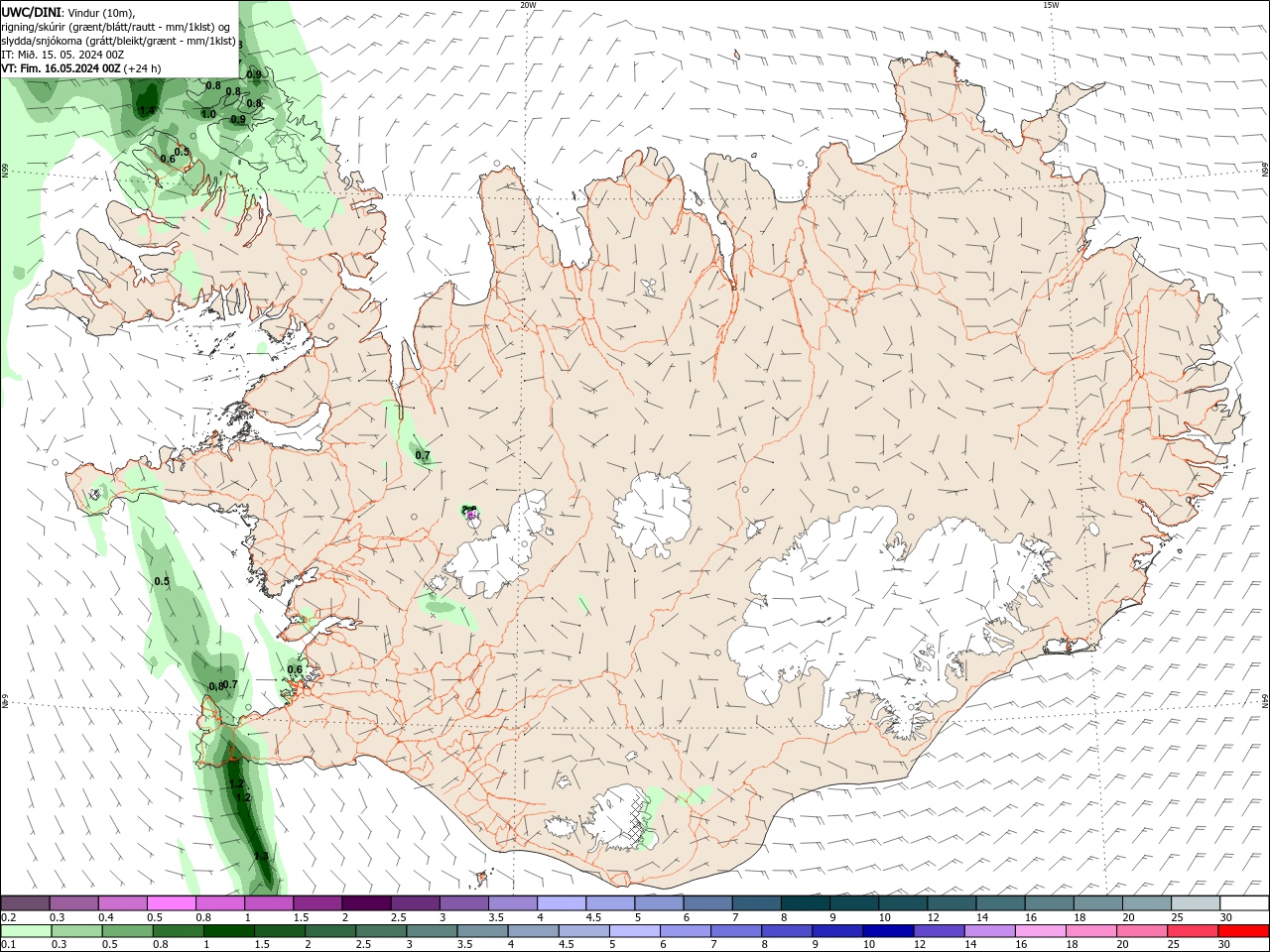Click the rigning/skúrir legend description line
The height and width of the screenshot is (952, 1270).
click(x=117, y=27)
